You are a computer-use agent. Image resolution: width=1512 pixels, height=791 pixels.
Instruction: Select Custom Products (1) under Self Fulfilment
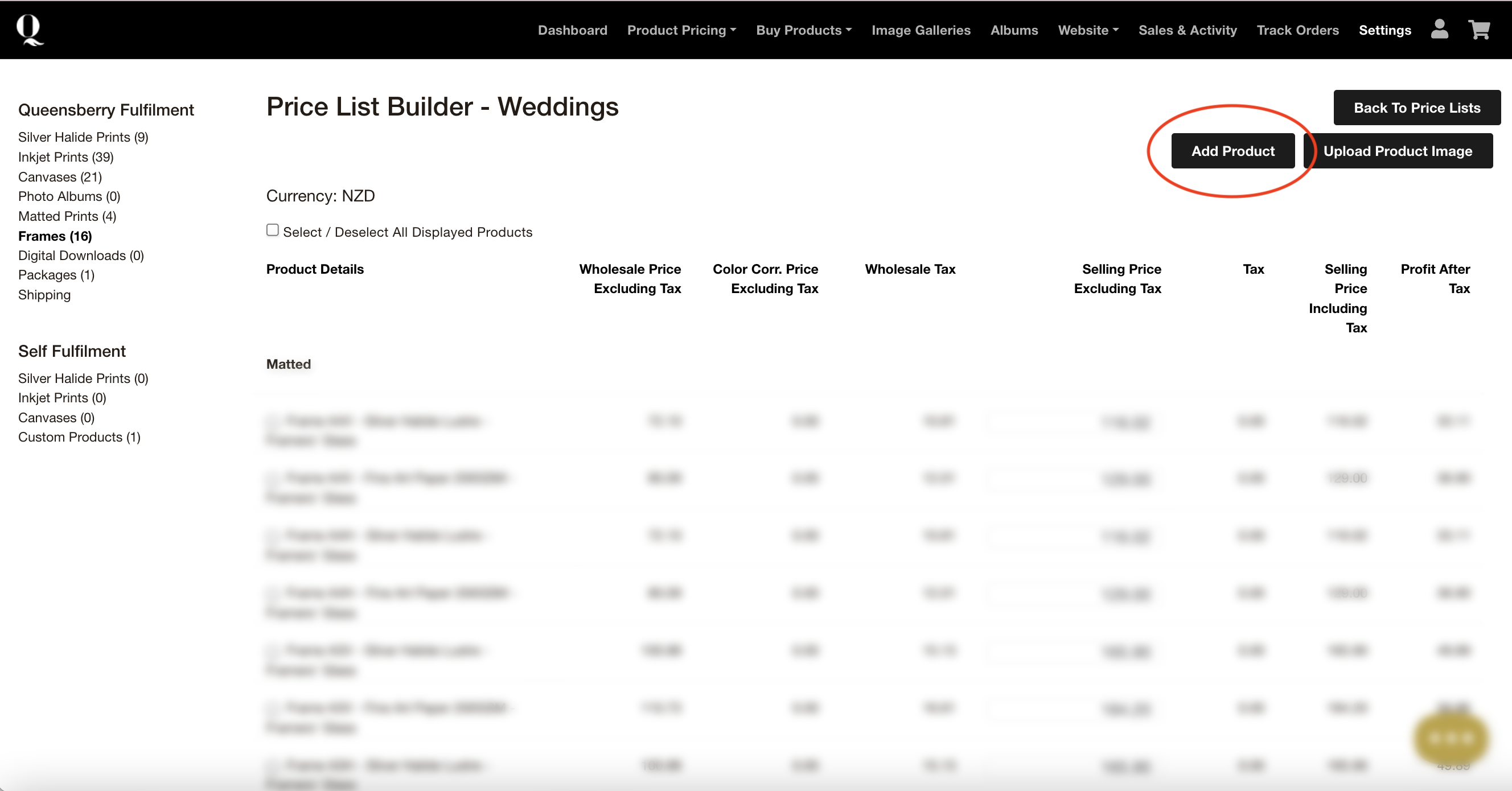tap(79, 437)
